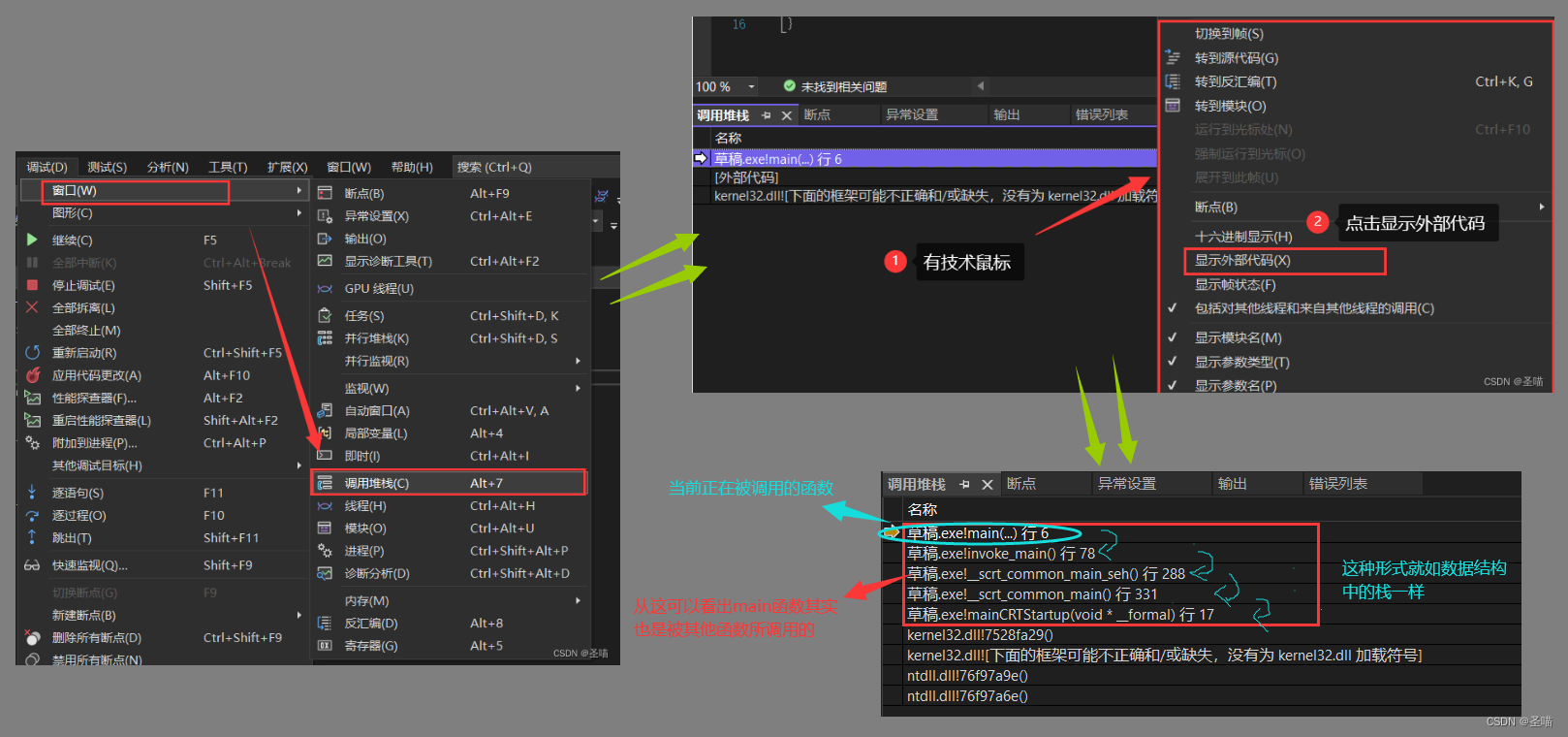The image size is (1568, 737).
Task: Click the icon beside 寄存器(G)
Action: (325, 646)
